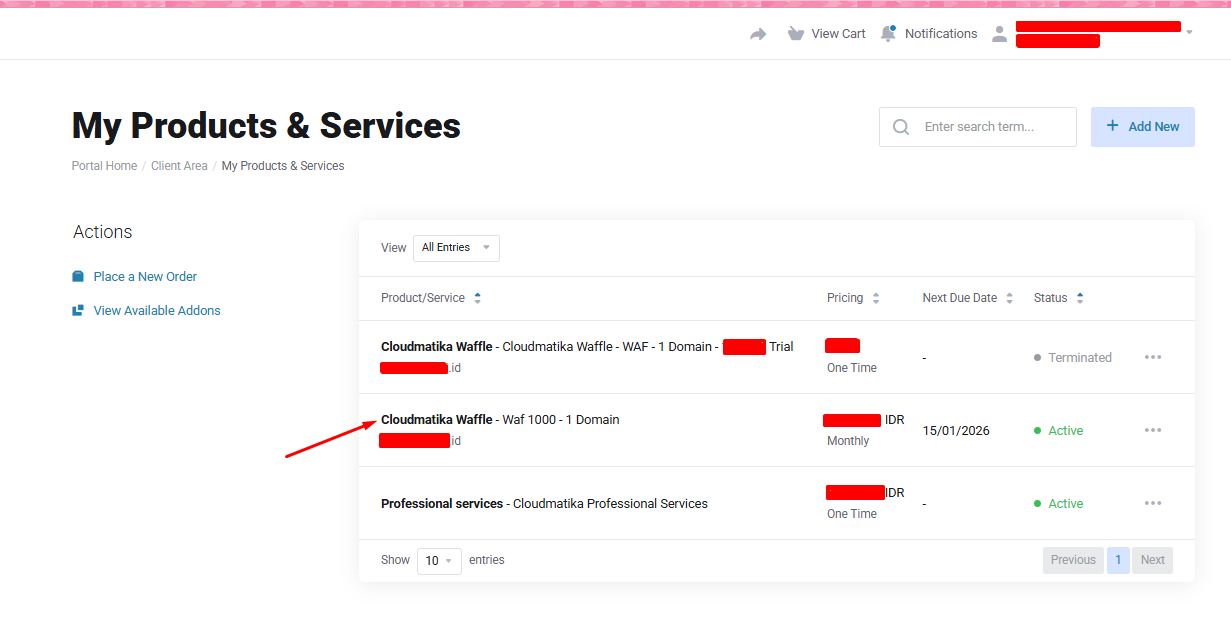Viewport: 1231px width, 621px height.
Task: Open actions menu for Terminated Waffle Trial
Action: coord(1153,357)
